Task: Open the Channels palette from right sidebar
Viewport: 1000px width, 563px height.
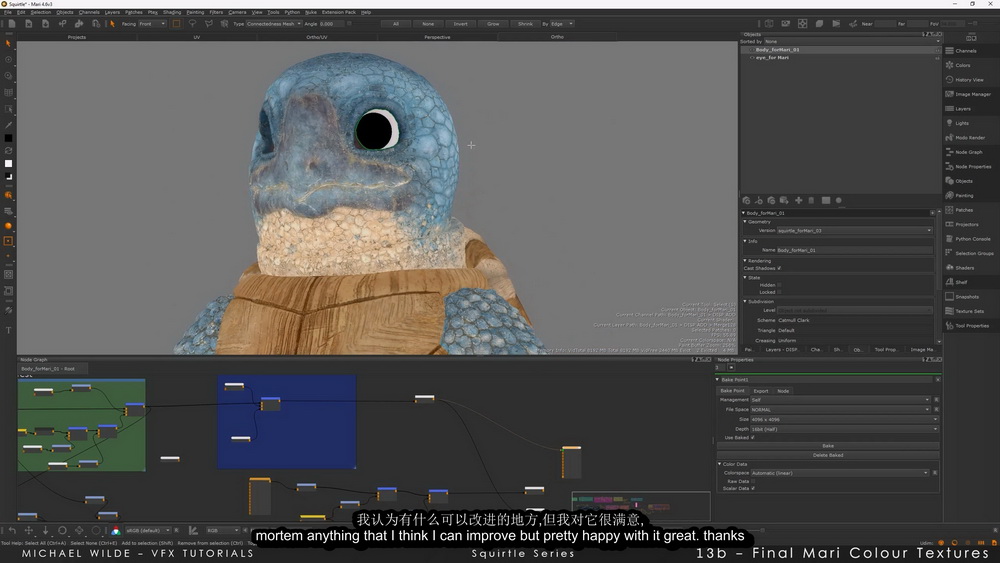Action: 965,50
